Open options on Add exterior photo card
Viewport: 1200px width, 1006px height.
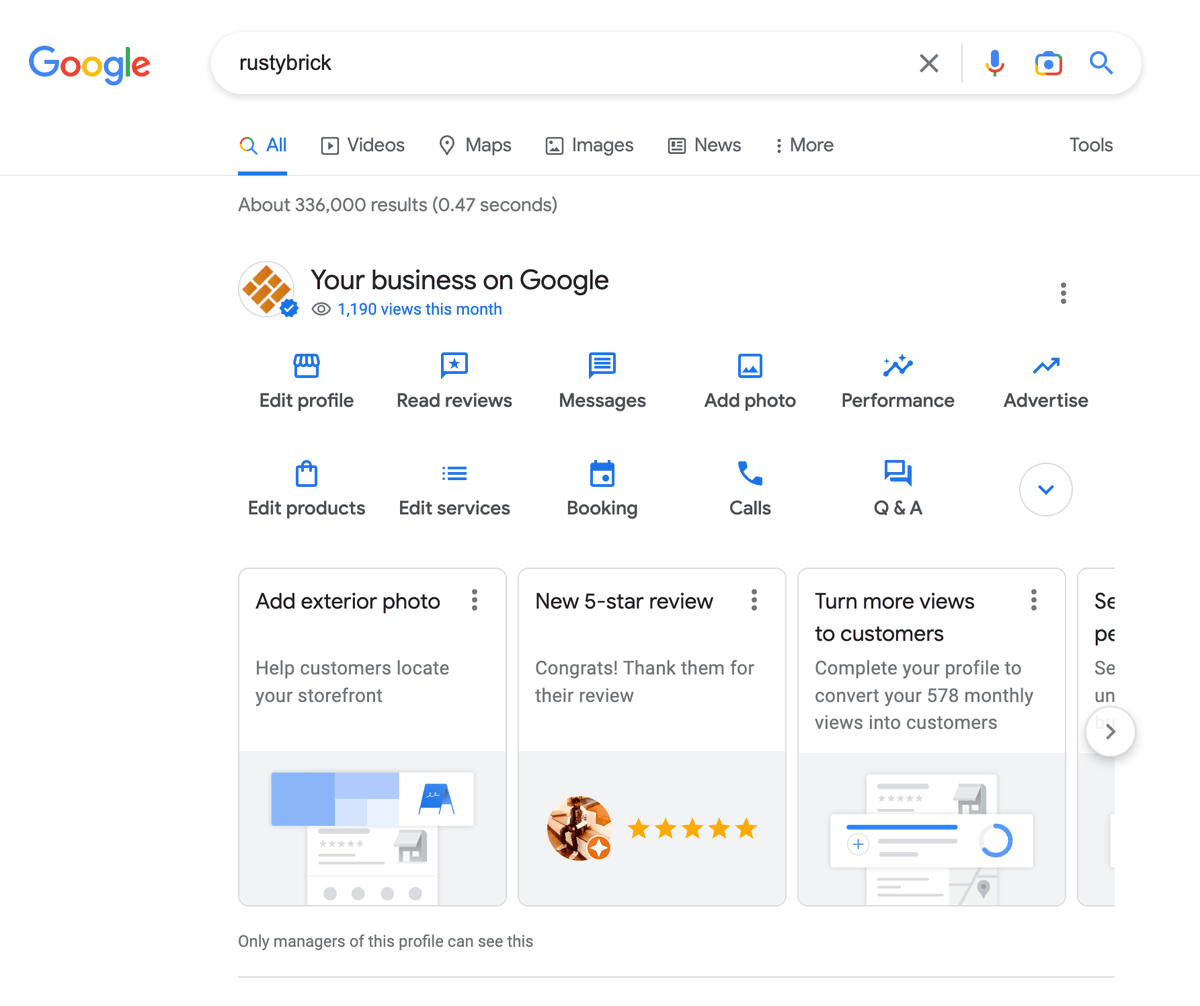click(475, 600)
